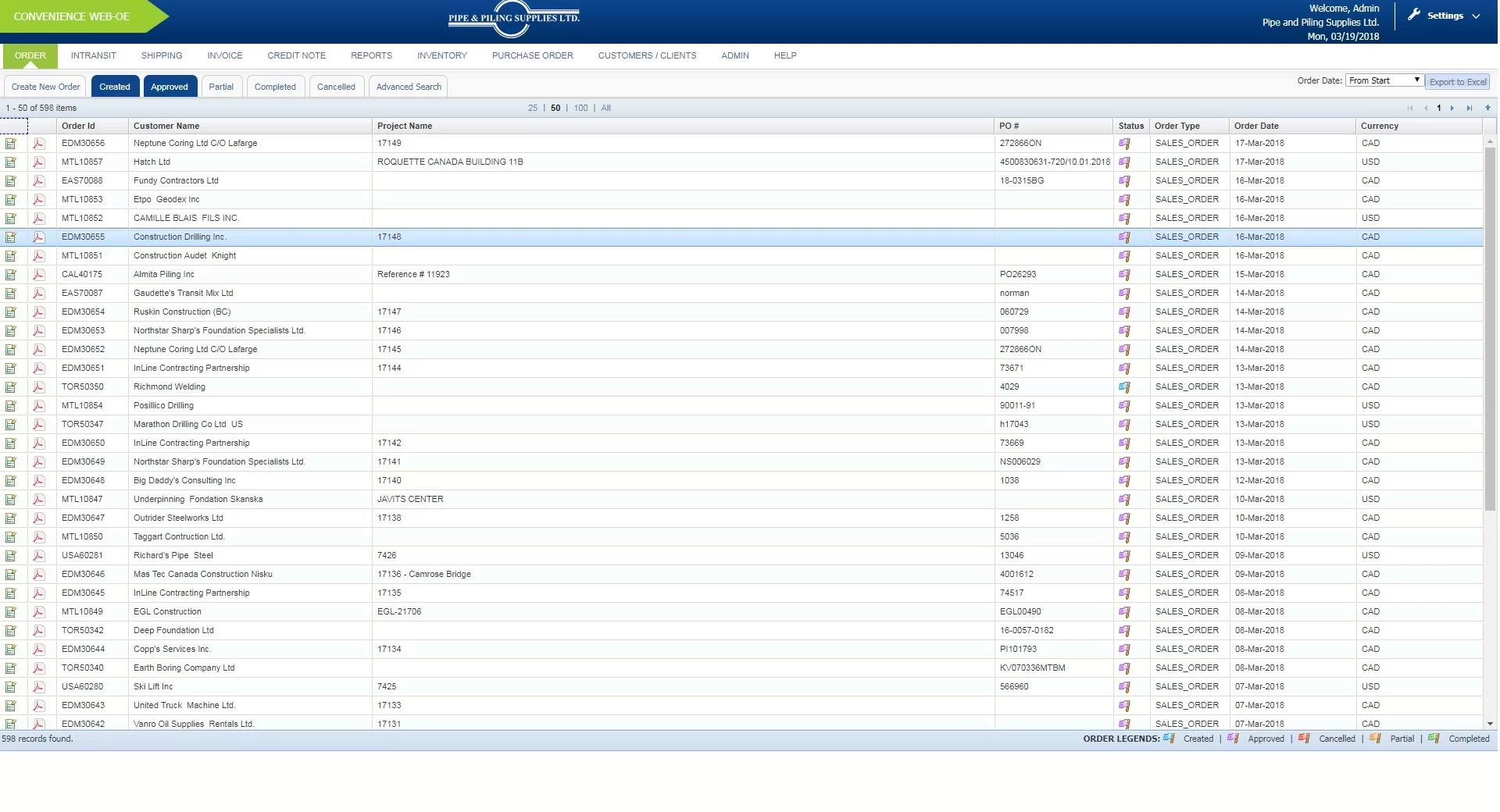Open the PDF icon for order MTL10857

[38, 162]
